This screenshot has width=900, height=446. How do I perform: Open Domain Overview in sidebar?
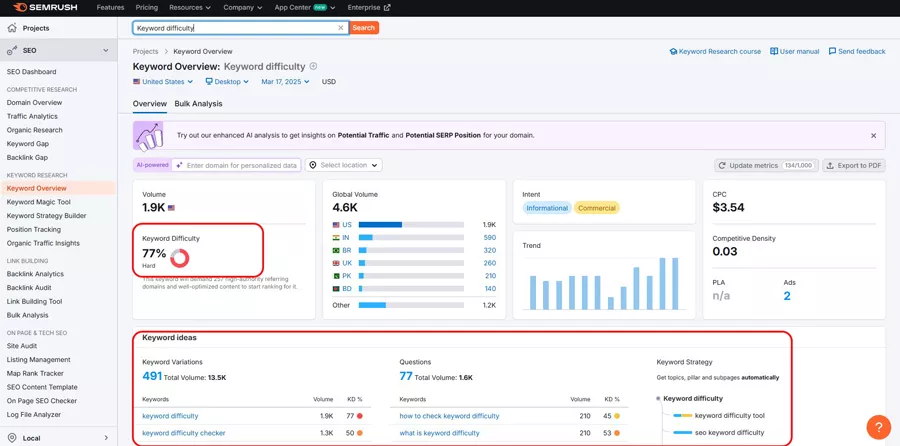[x=34, y=103]
